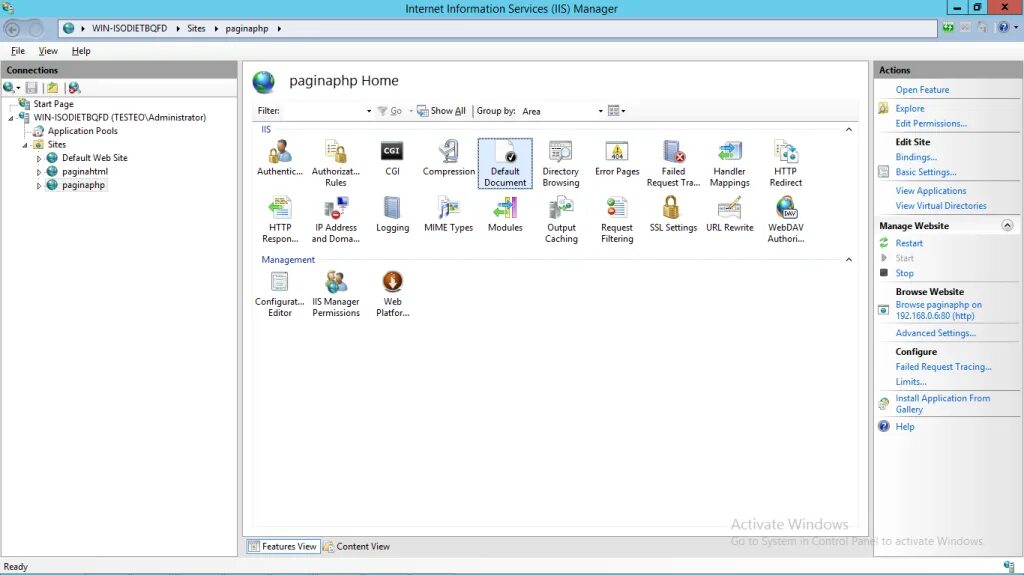
Task: Expand the paginahtml tree node
Action: 39,172
